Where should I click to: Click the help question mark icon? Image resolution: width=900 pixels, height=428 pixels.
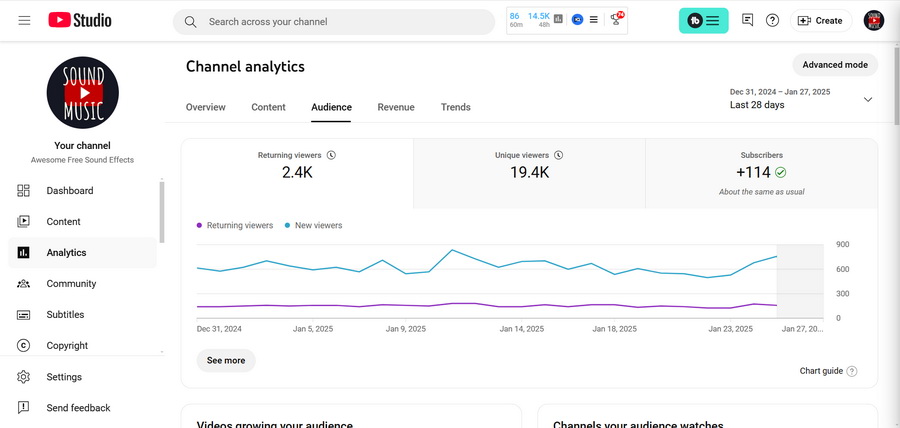[773, 21]
